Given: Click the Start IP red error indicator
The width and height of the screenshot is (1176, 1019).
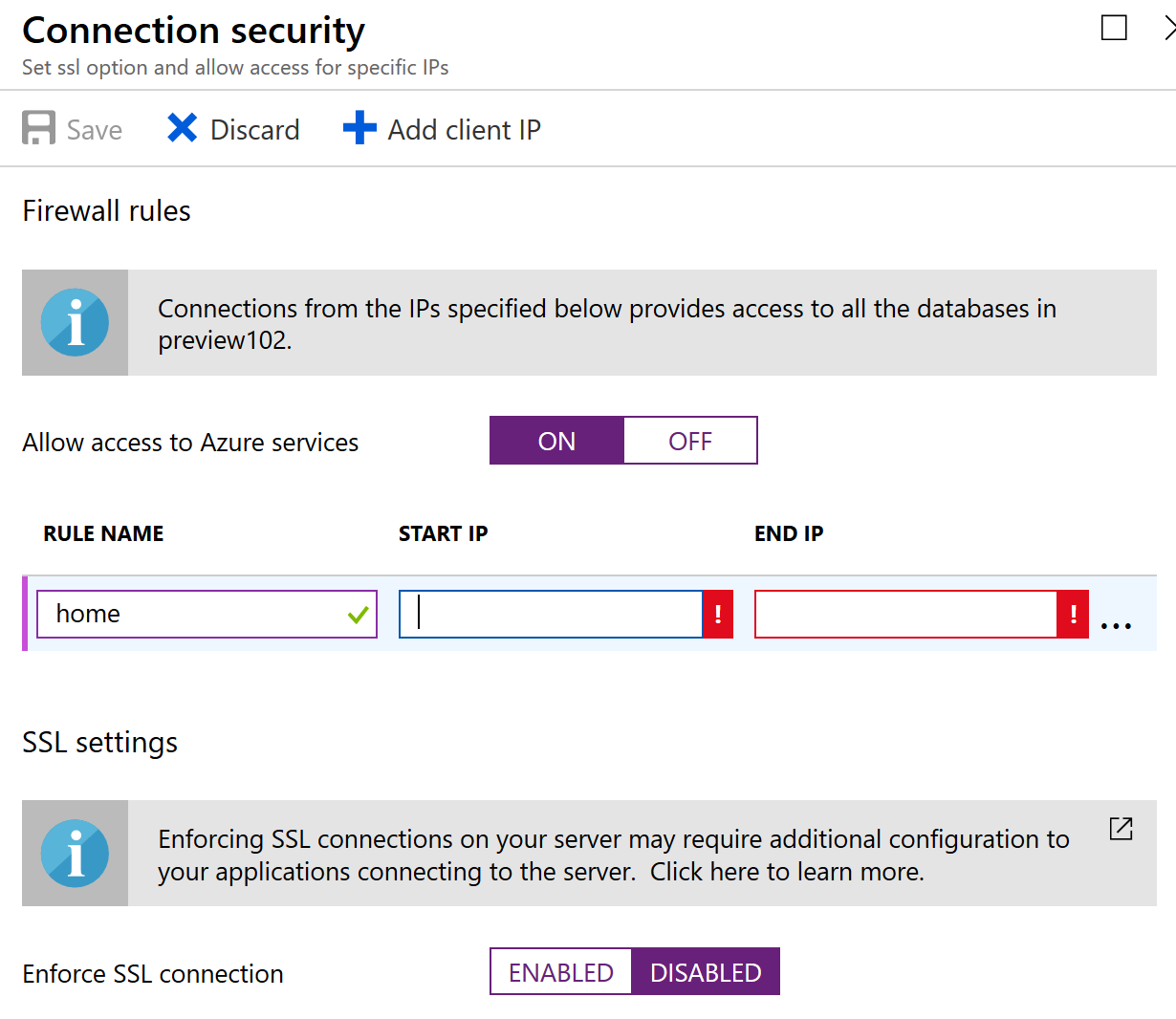Looking at the screenshot, I should point(718,614).
